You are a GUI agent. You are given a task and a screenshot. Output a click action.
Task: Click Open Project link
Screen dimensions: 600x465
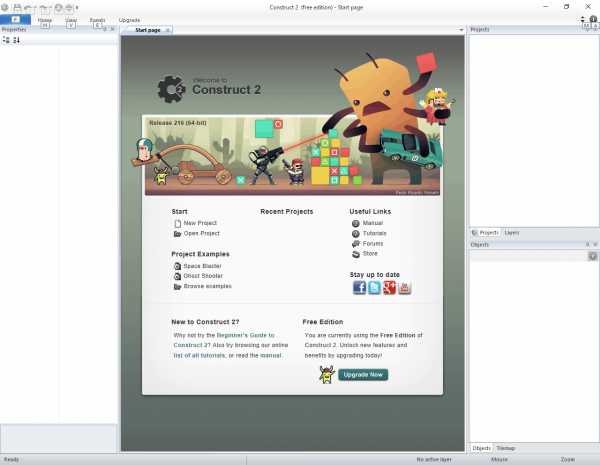pyautogui.click(x=202, y=233)
